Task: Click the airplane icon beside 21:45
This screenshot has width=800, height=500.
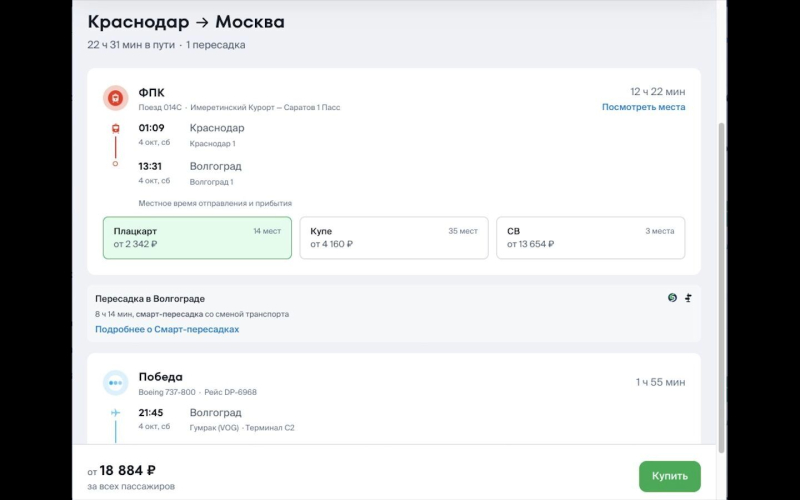Action: pos(115,413)
